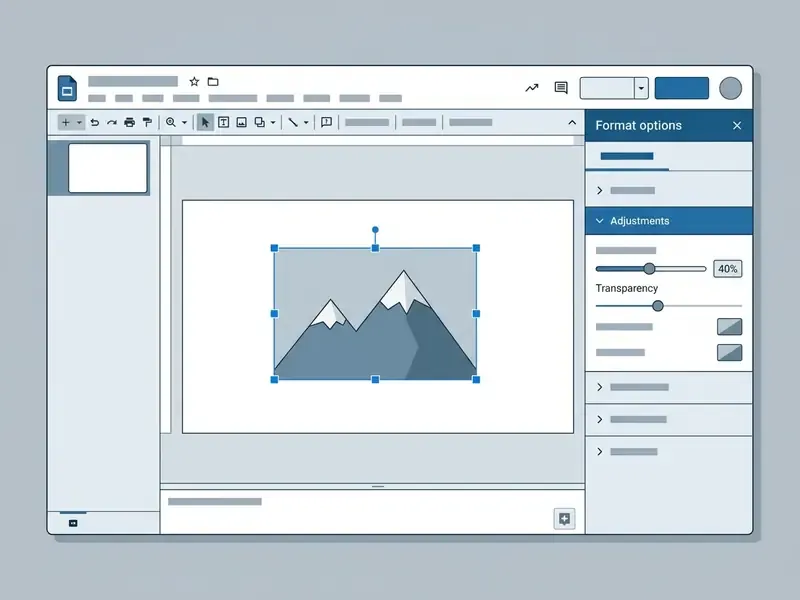The width and height of the screenshot is (800, 600).
Task: Select the paint format roller icon
Action: 147,122
